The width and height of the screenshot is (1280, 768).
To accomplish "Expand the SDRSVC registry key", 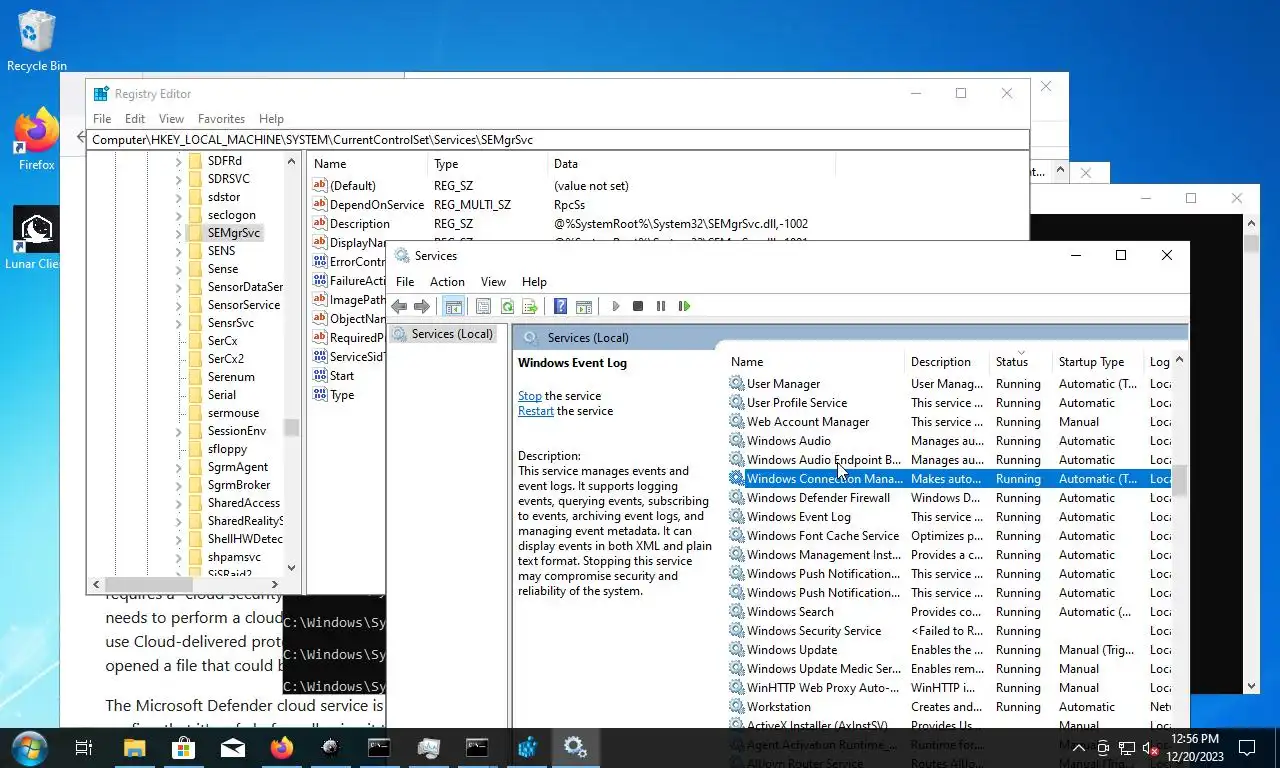I will click(x=179, y=179).
